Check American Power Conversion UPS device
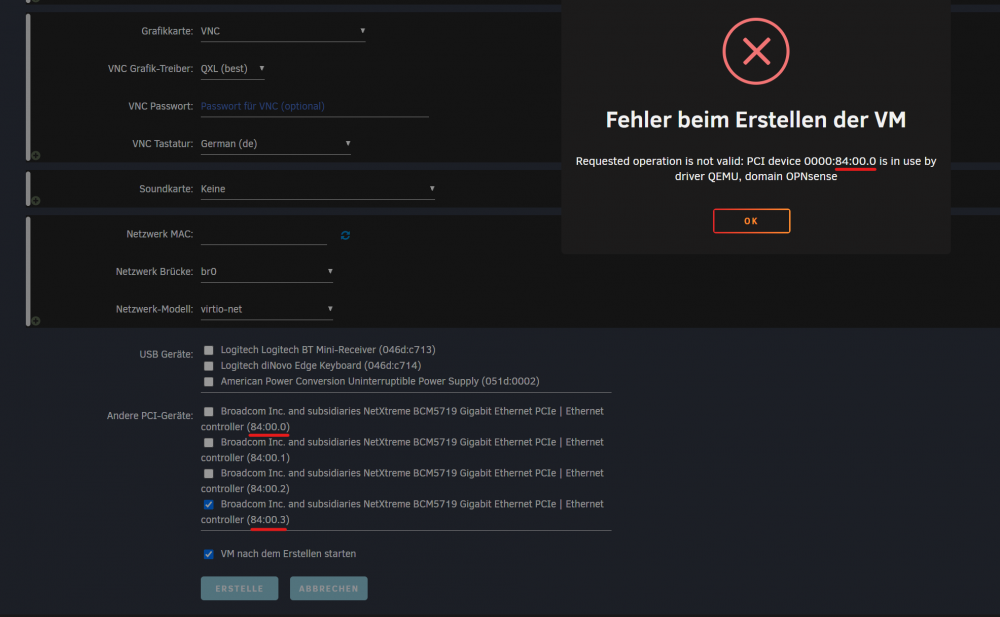This screenshot has height=617, width=1000. click(209, 382)
